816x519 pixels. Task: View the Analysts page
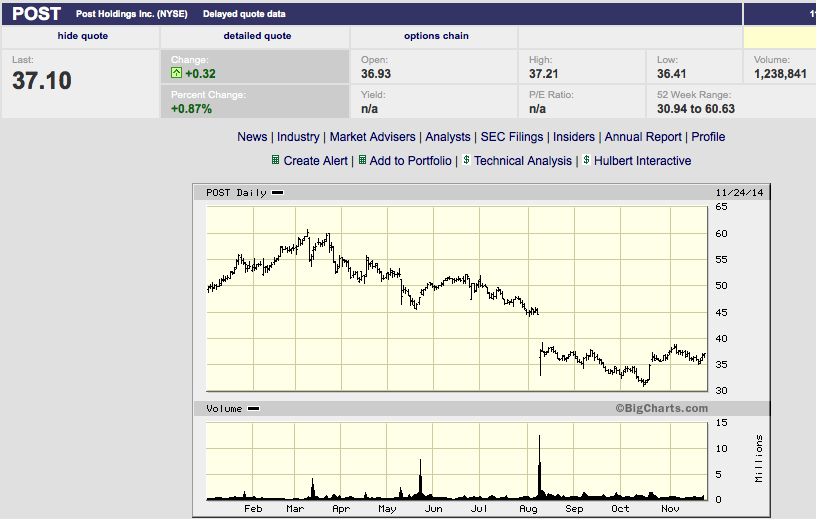click(448, 137)
